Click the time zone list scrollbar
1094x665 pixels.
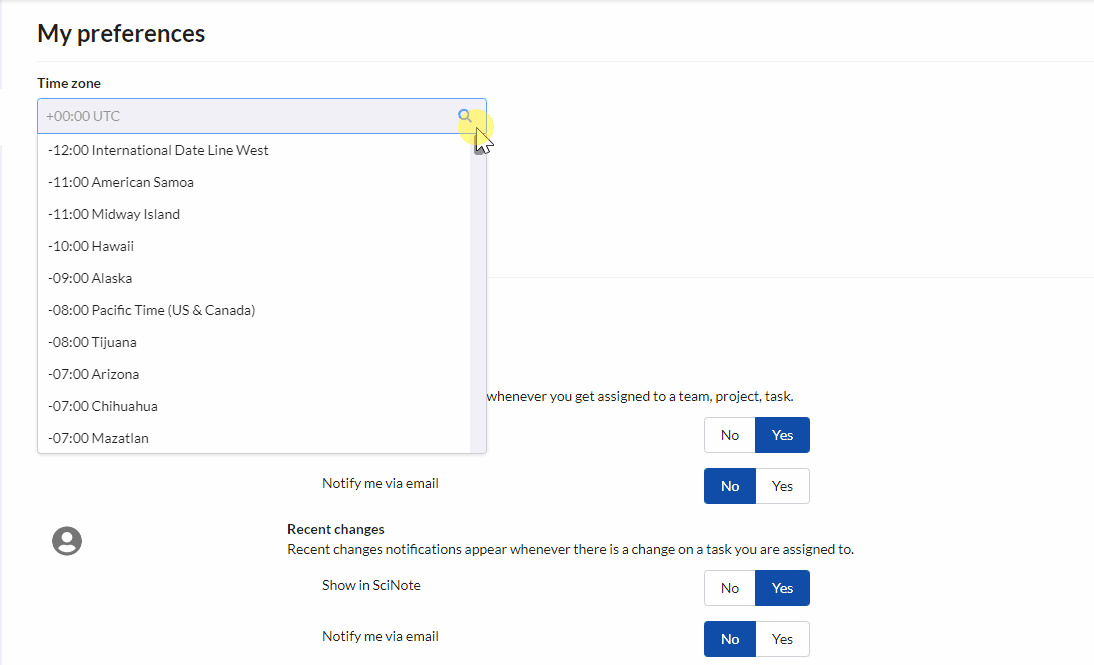point(477,300)
